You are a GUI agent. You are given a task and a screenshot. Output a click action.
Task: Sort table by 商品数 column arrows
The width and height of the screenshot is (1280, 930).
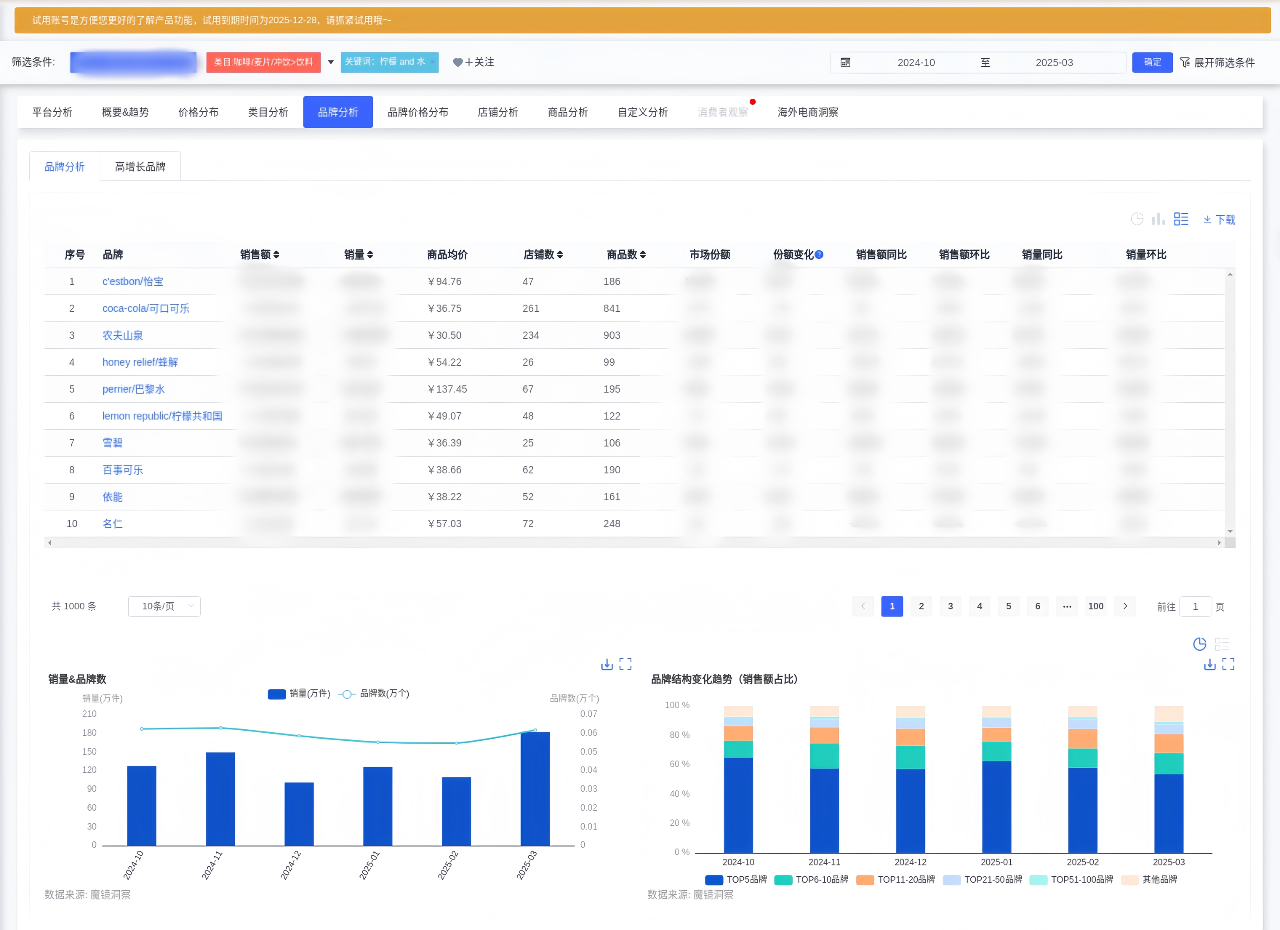pyautogui.click(x=643, y=255)
